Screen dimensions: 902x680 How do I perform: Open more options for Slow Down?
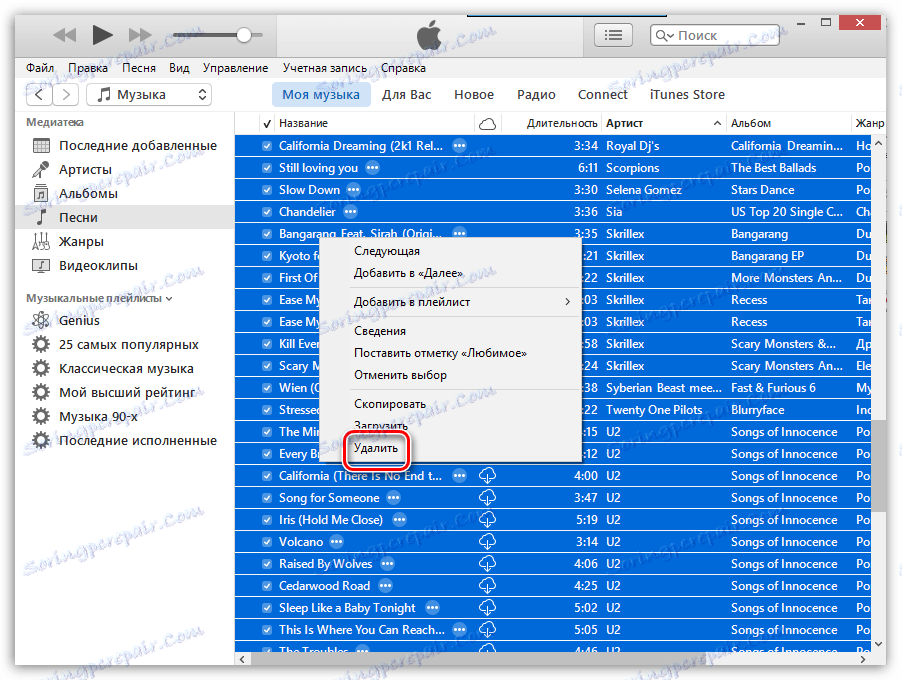pos(353,190)
